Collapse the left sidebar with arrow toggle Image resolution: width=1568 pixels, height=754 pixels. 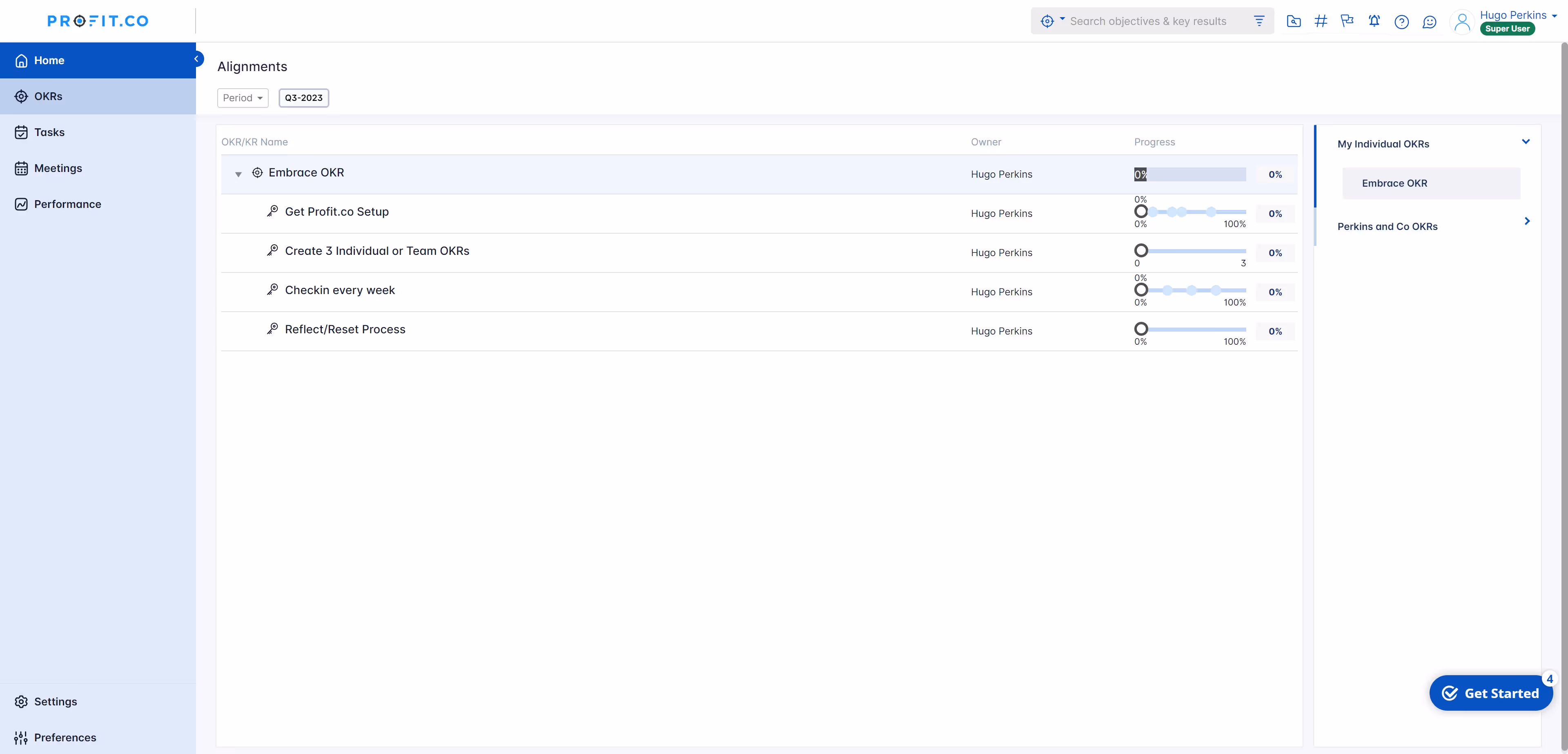[x=196, y=59]
